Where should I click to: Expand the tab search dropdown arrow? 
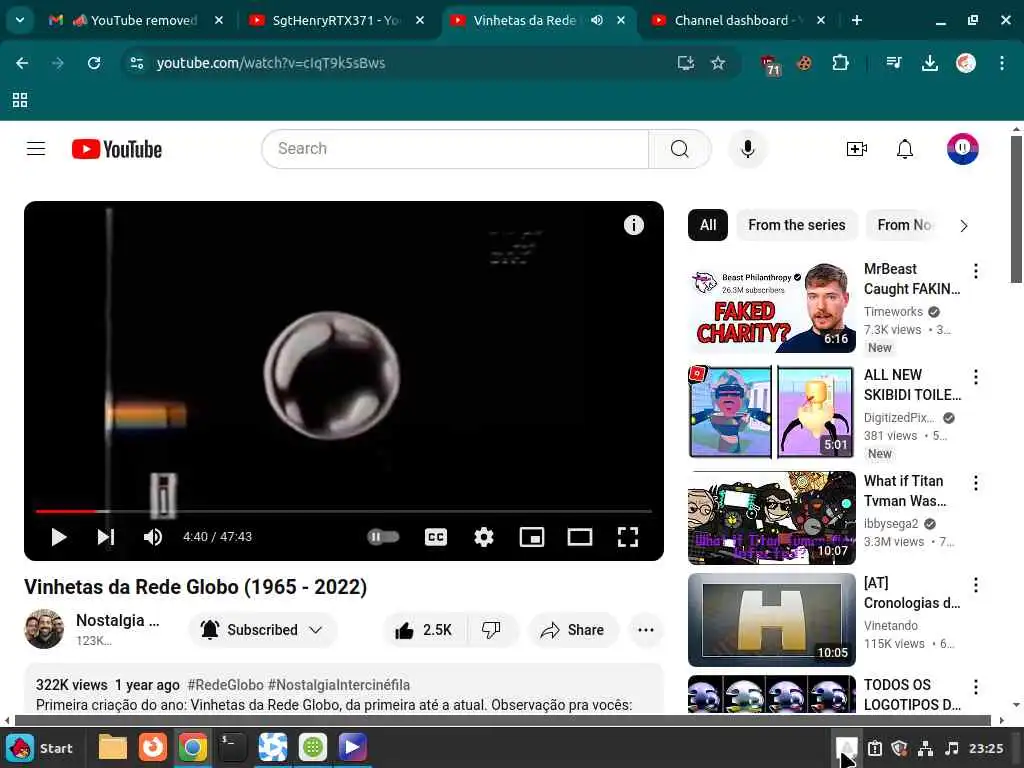pyautogui.click(x=20, y=20)
